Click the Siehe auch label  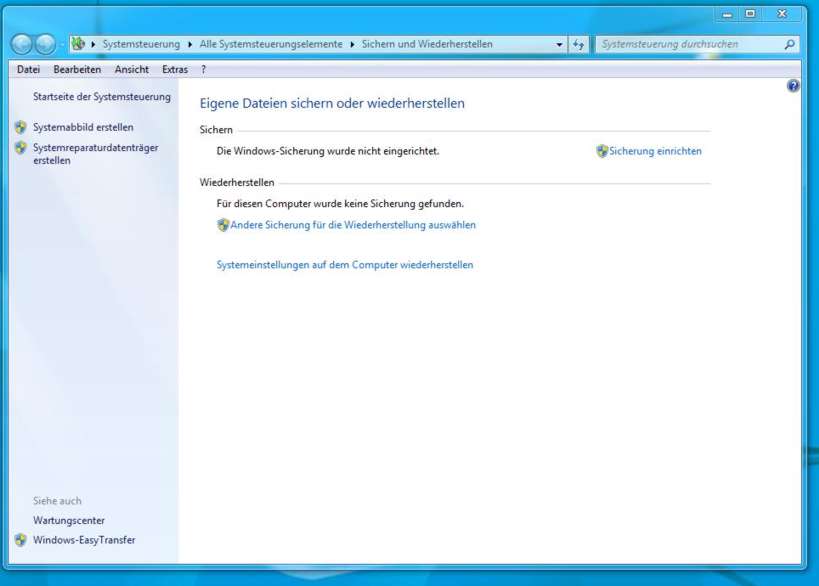coord(57,501)
